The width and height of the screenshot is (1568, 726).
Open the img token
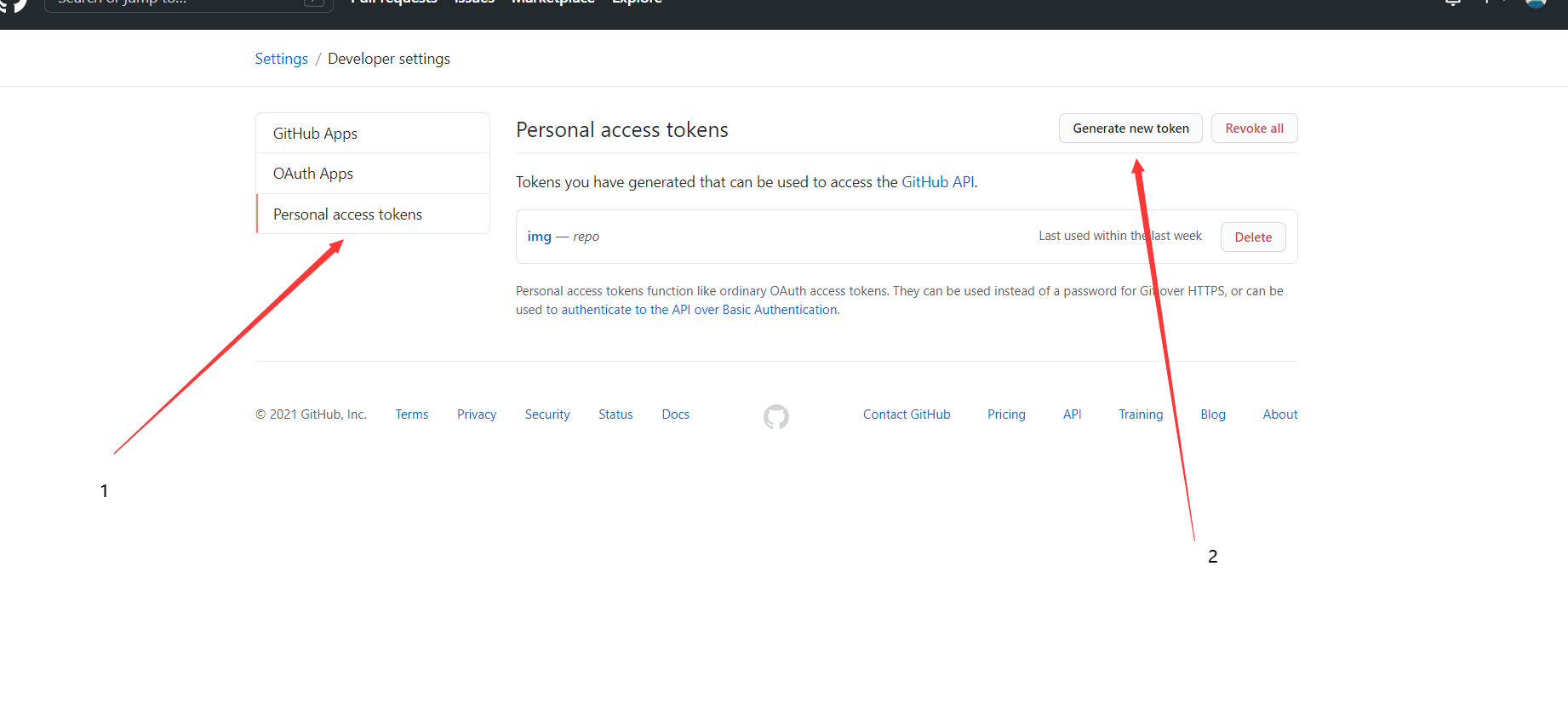pyautogui.click(x=539, y=237)
